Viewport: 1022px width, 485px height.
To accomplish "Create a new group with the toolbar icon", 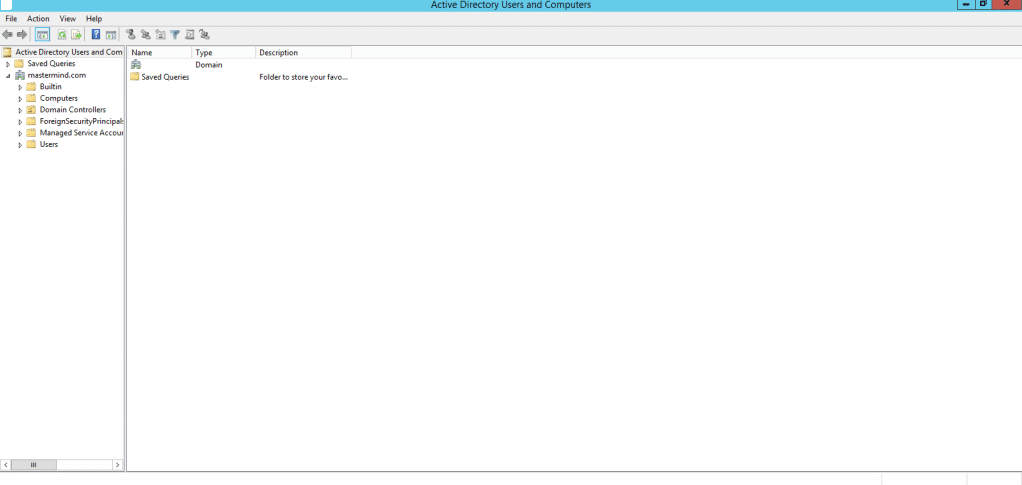I will [x=145, y=34].
